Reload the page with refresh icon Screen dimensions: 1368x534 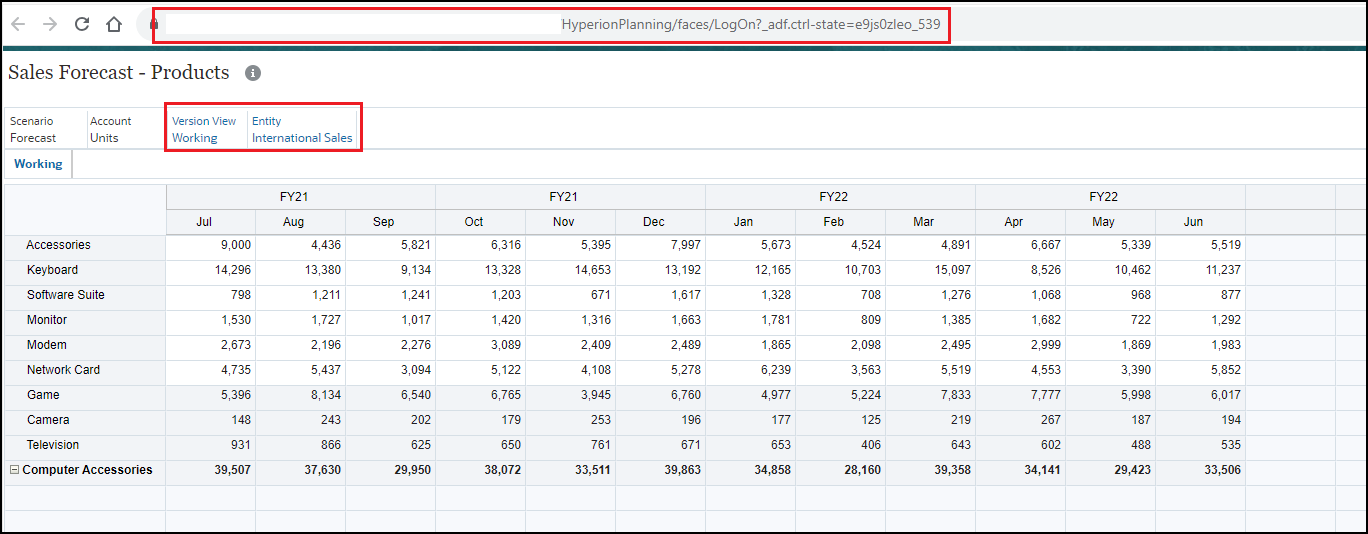82,24
